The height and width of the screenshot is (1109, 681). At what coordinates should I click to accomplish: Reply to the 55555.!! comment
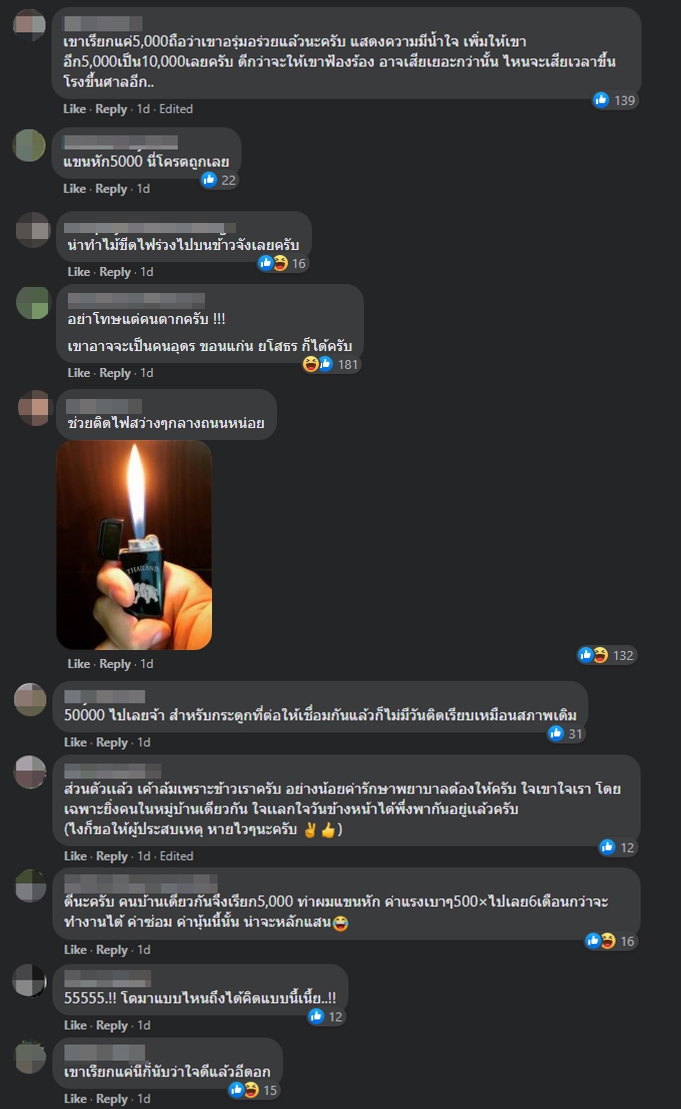112,1025
